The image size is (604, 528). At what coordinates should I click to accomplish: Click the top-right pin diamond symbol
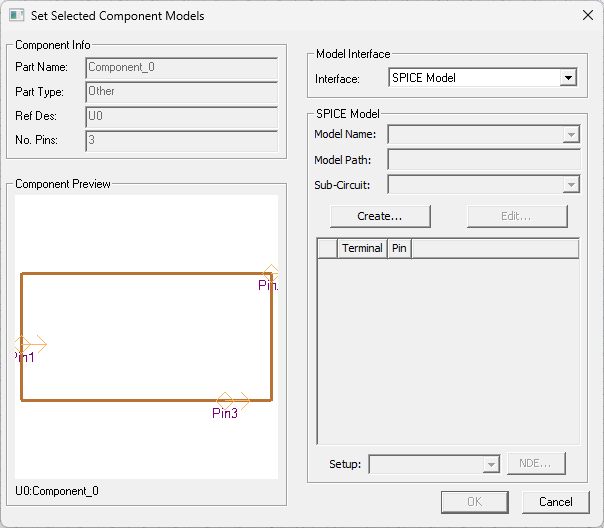[x=271, y=273]
